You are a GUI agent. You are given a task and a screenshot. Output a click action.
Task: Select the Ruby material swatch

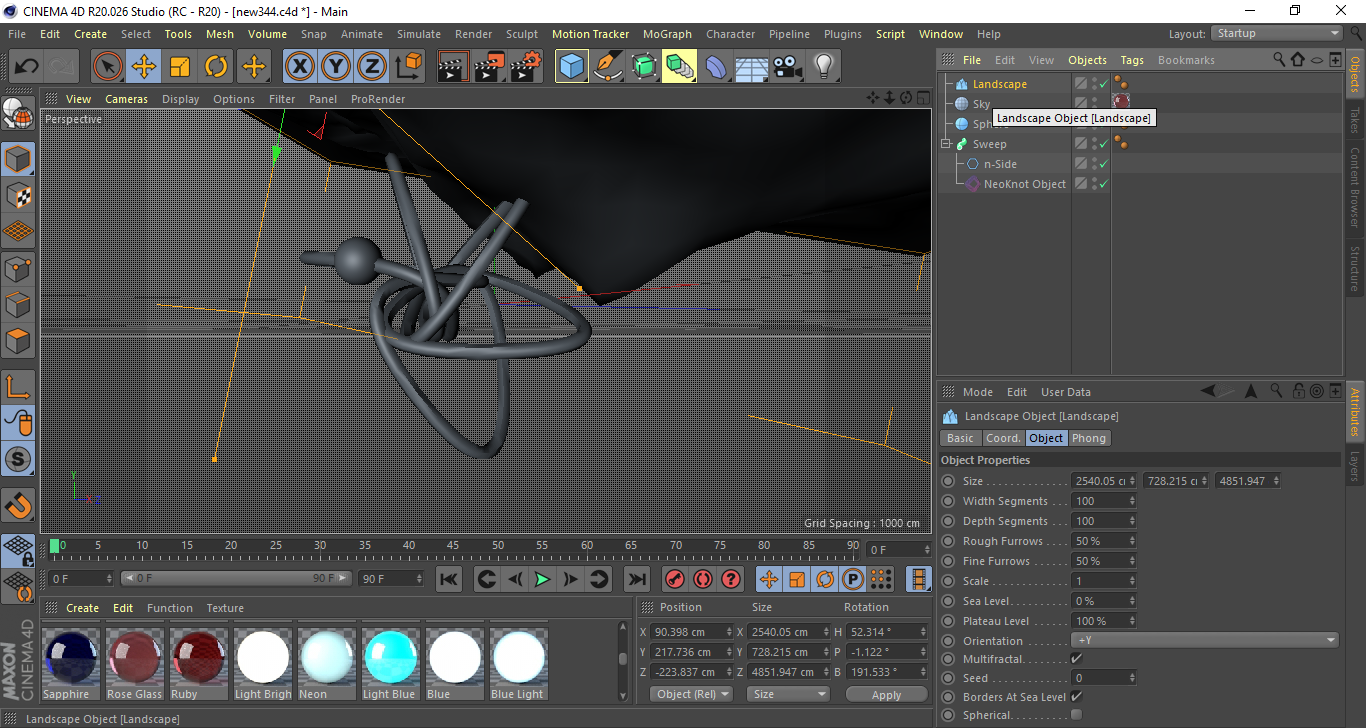tap(198, 664)
